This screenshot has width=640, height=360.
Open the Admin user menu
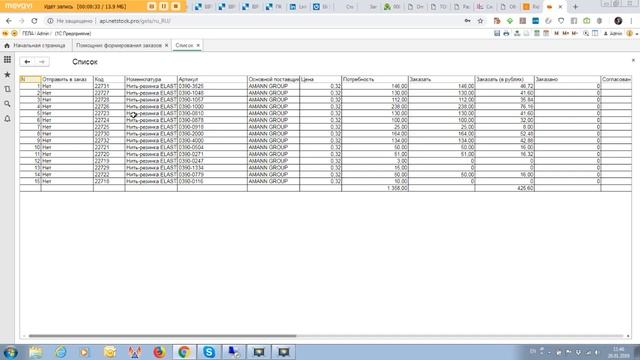pyautogui.click(x=612, y=33)
